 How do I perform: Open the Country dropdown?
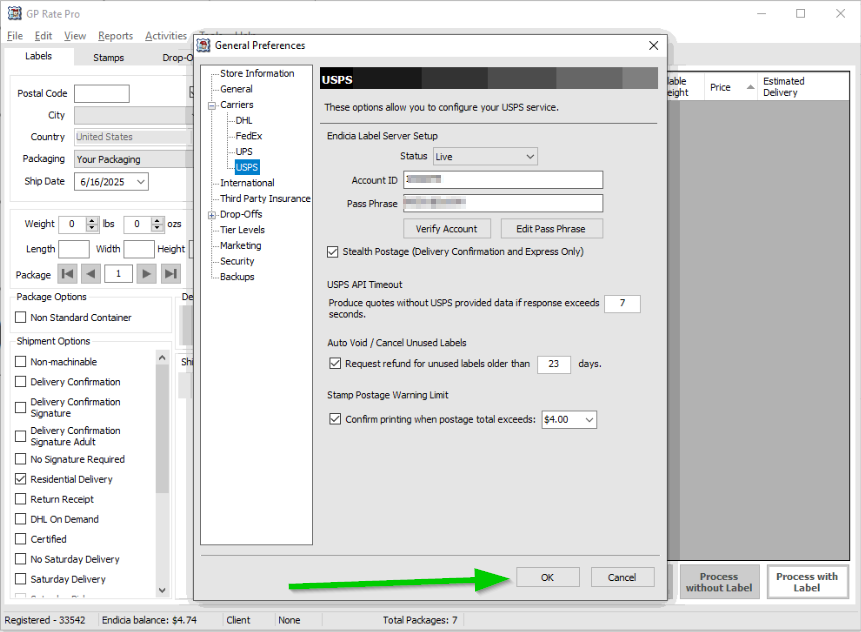134,137
